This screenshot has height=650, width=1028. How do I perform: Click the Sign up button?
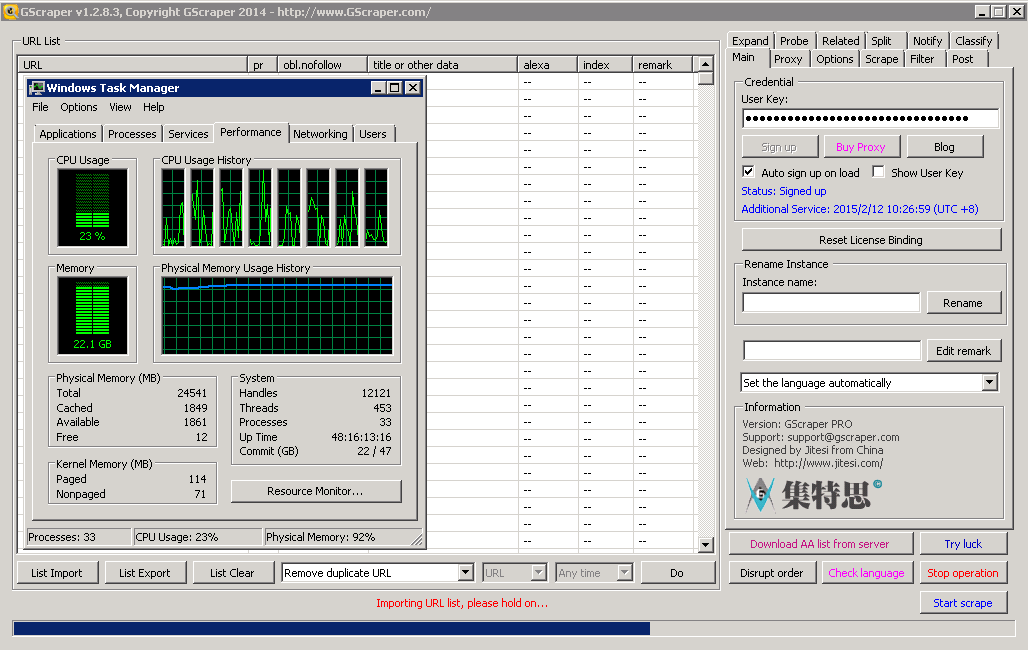(779, 147)
